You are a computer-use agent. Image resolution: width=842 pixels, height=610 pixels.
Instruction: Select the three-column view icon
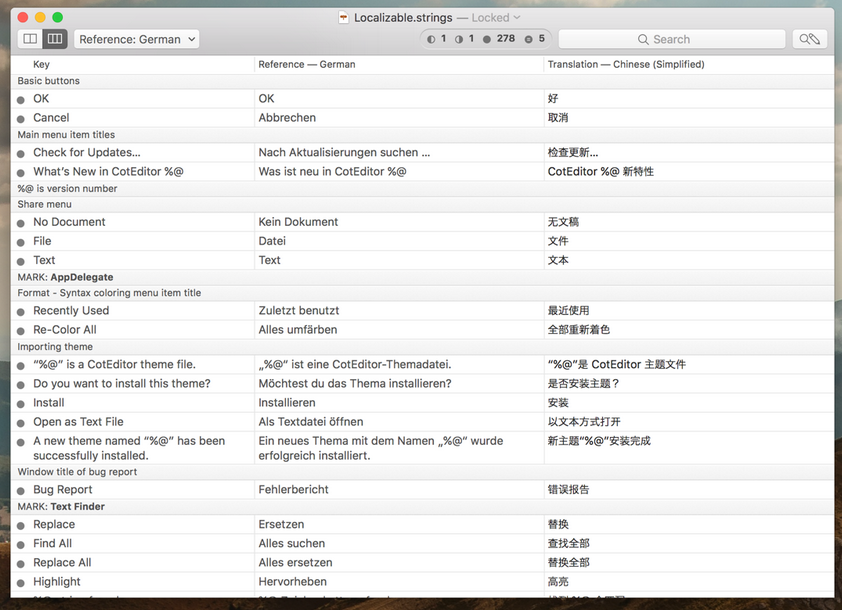click(55, 38)
